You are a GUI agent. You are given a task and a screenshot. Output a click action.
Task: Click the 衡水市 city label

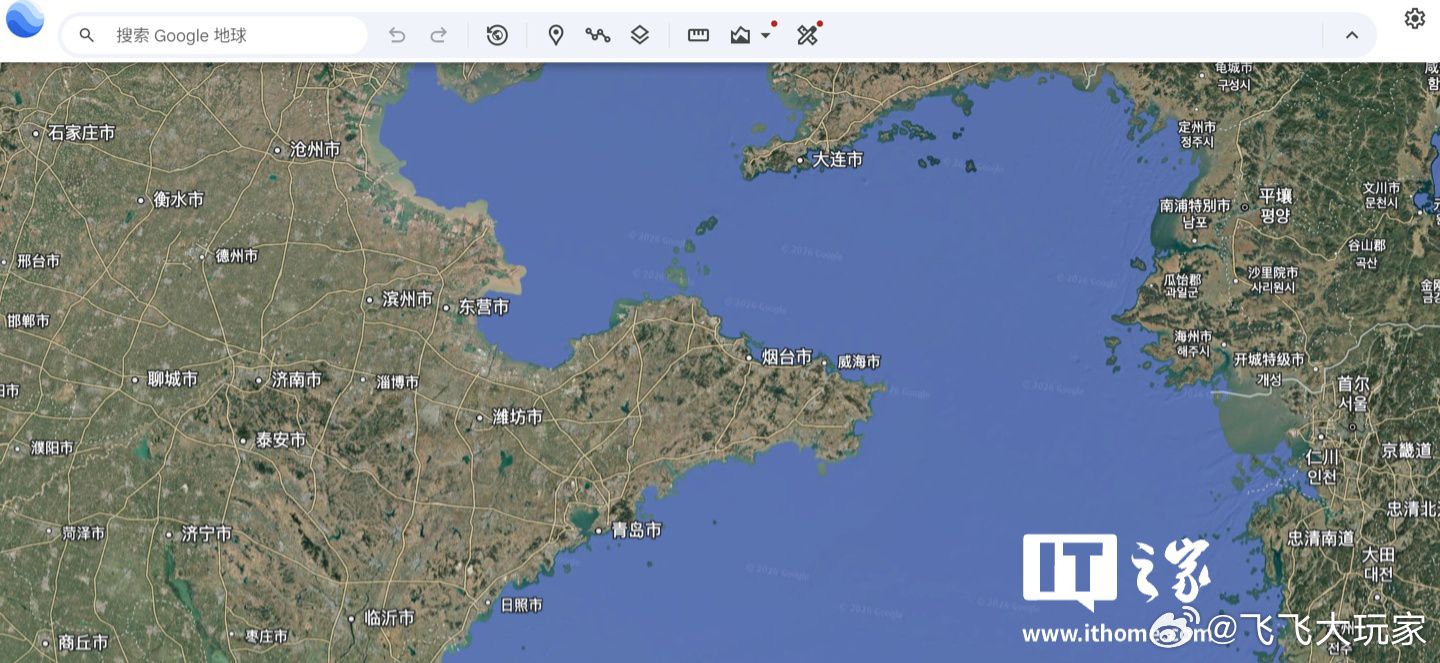click(178, 200)
